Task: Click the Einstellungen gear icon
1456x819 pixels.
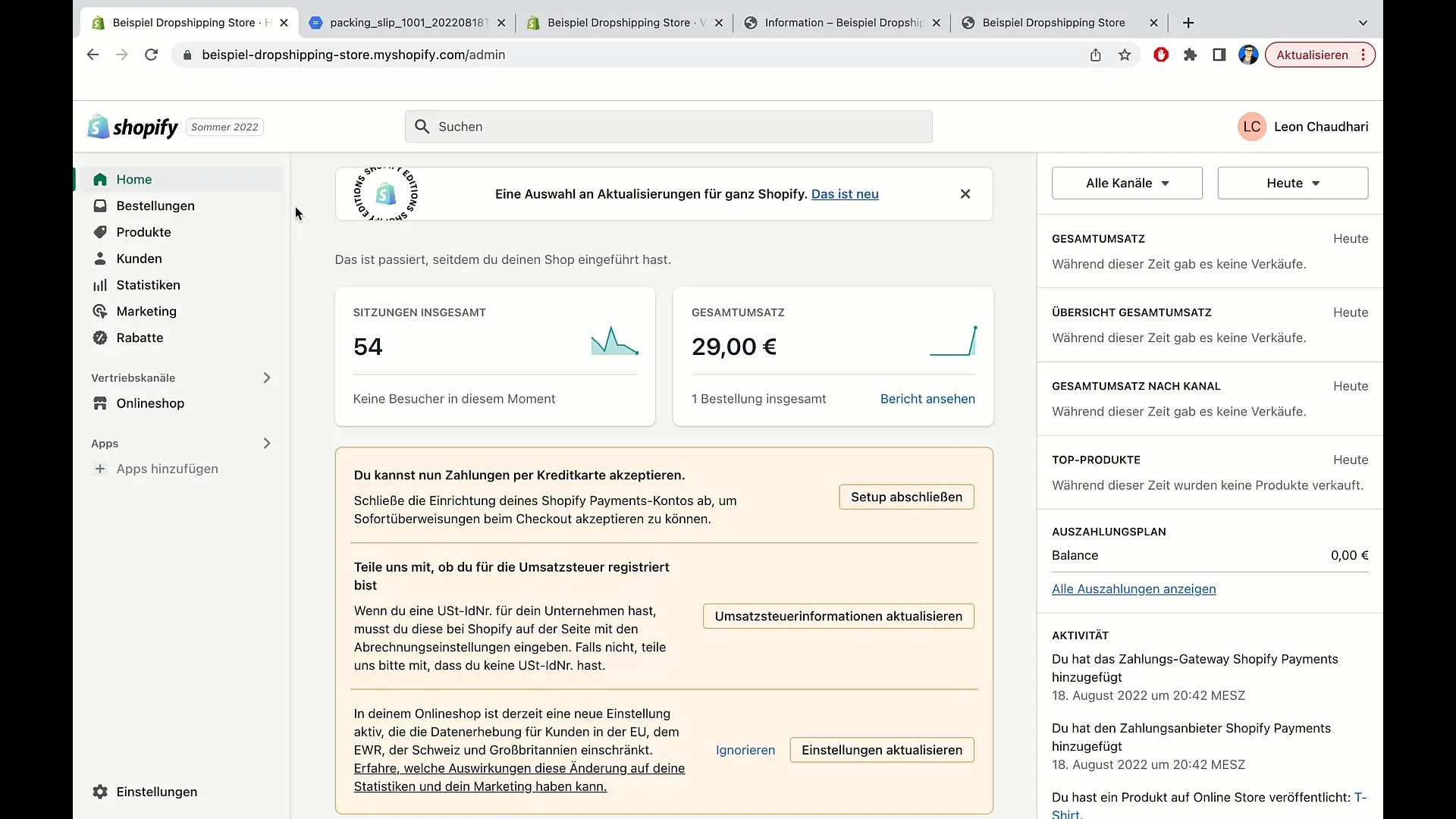Action: (x=99, y=791)
